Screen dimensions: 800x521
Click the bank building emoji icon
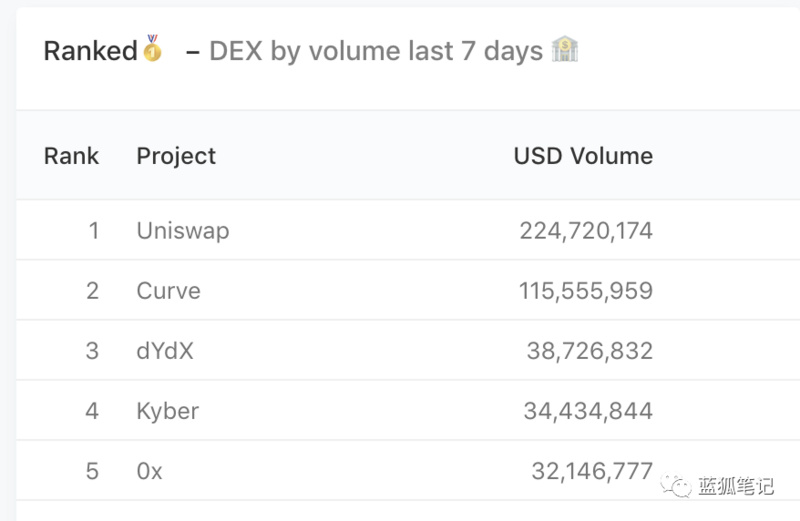pos(565,49)
